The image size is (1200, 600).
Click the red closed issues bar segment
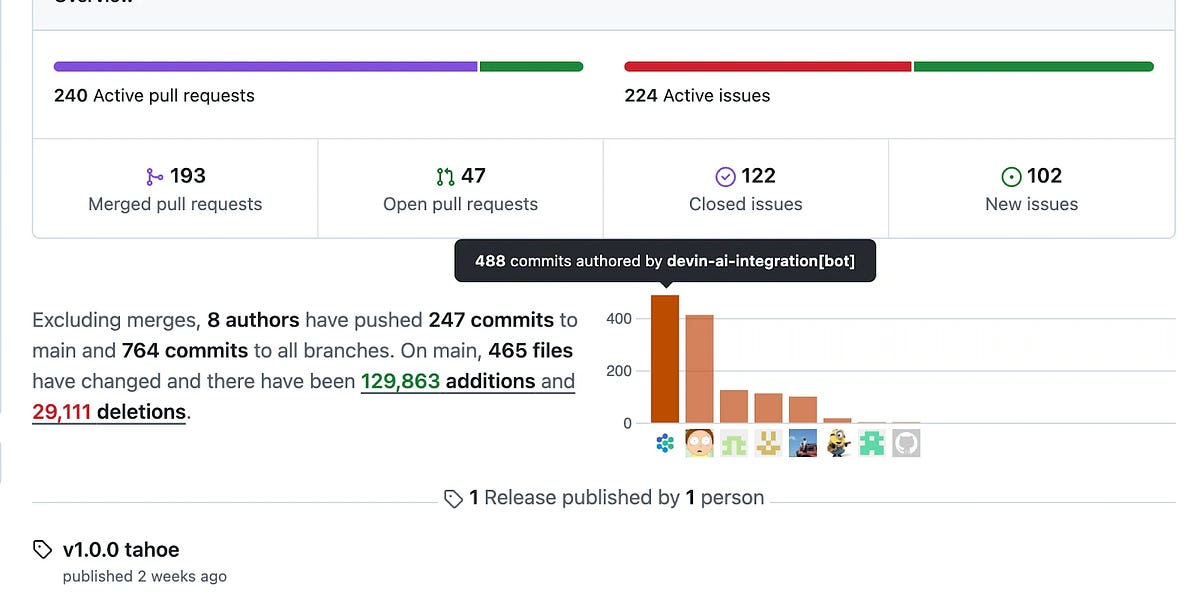(767, 67)
